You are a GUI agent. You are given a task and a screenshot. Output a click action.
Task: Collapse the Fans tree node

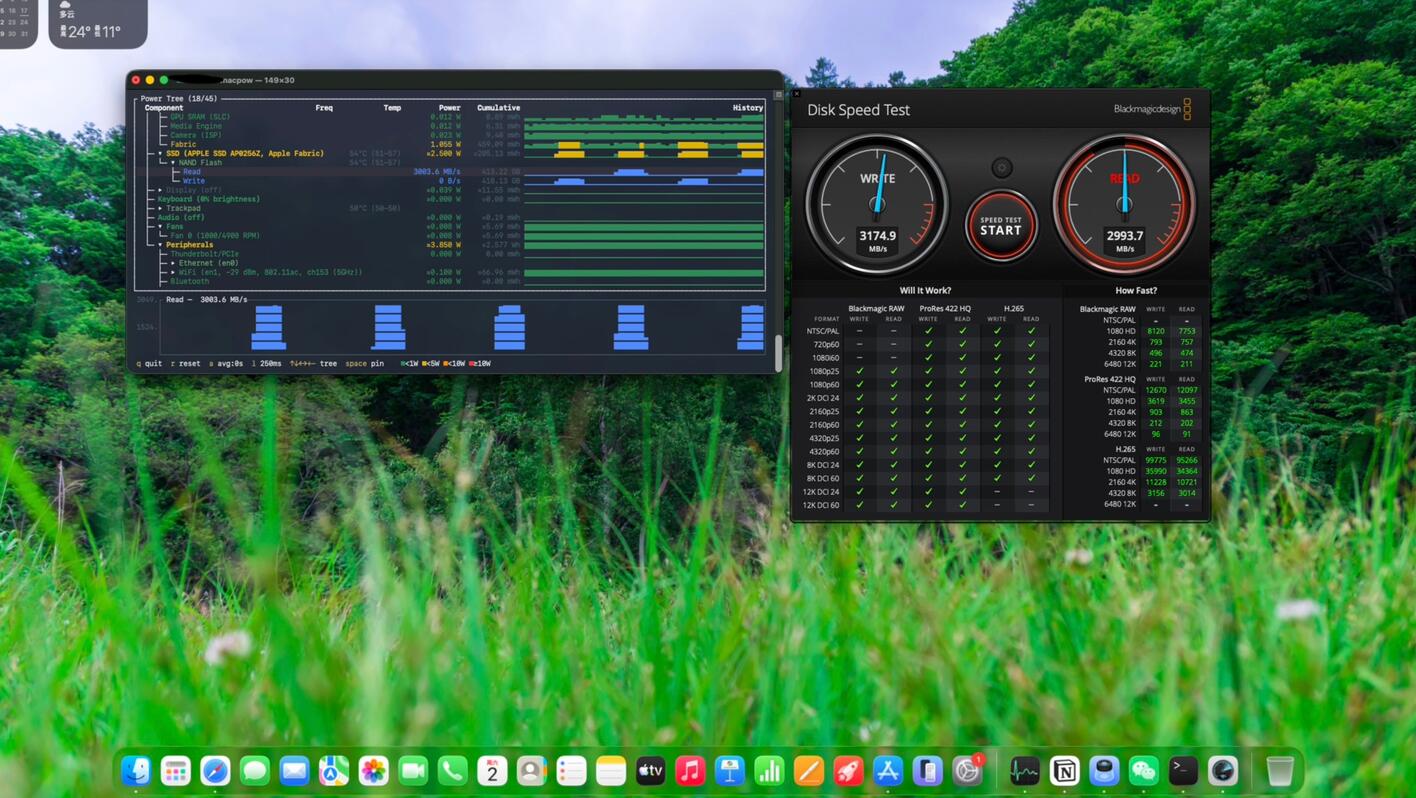pyautogui.click(x=161, y=227)
